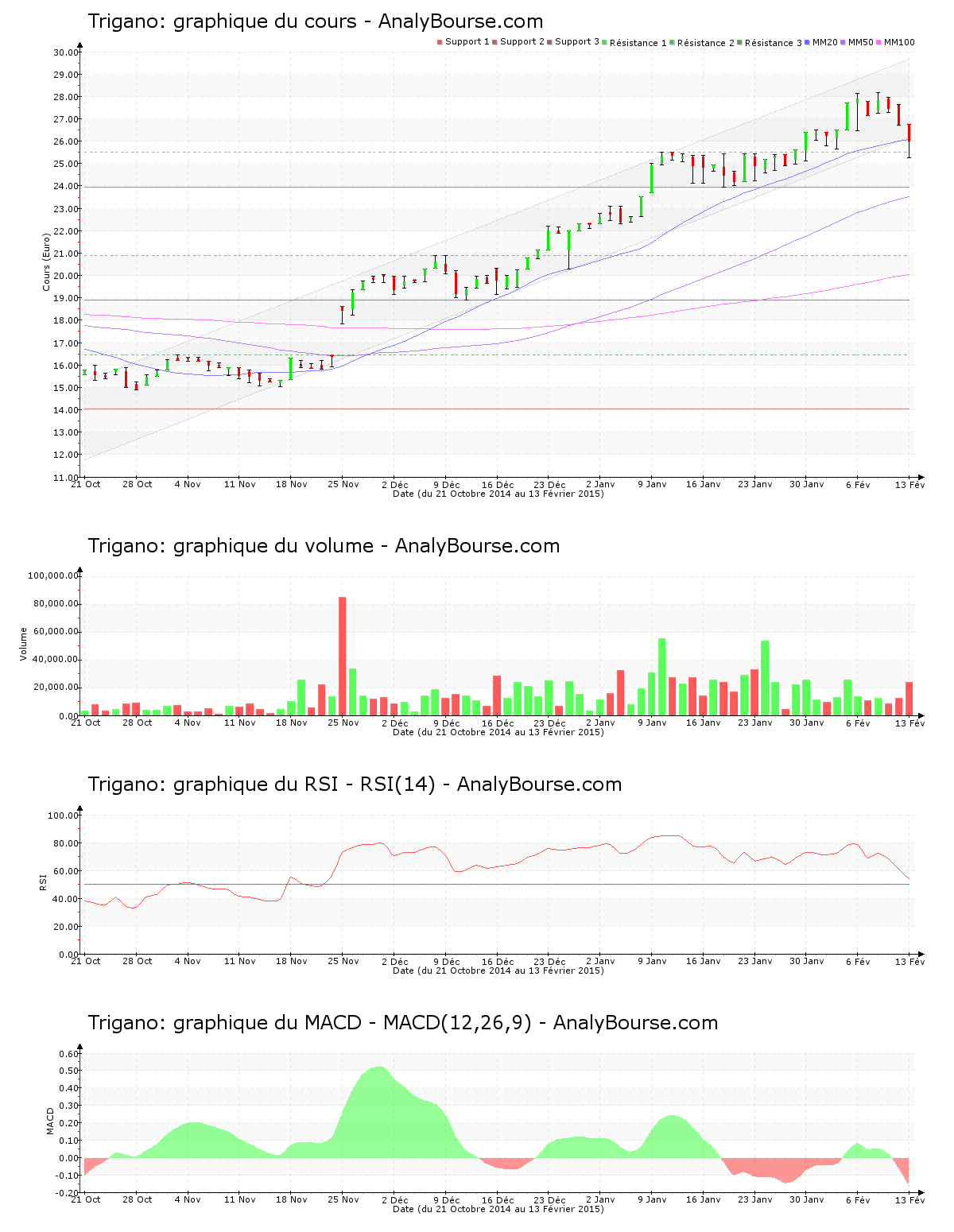
Task: Click the 24.00 price axis value
Action: [66, 187]
